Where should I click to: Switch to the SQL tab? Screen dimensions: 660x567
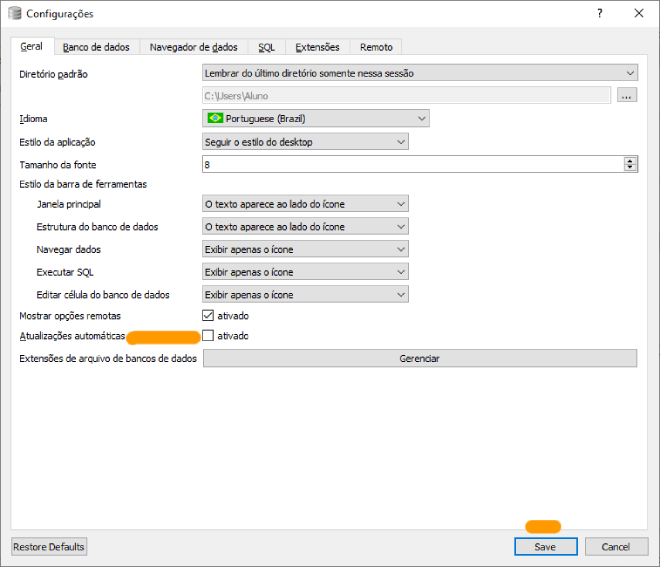tap(266, 47)
